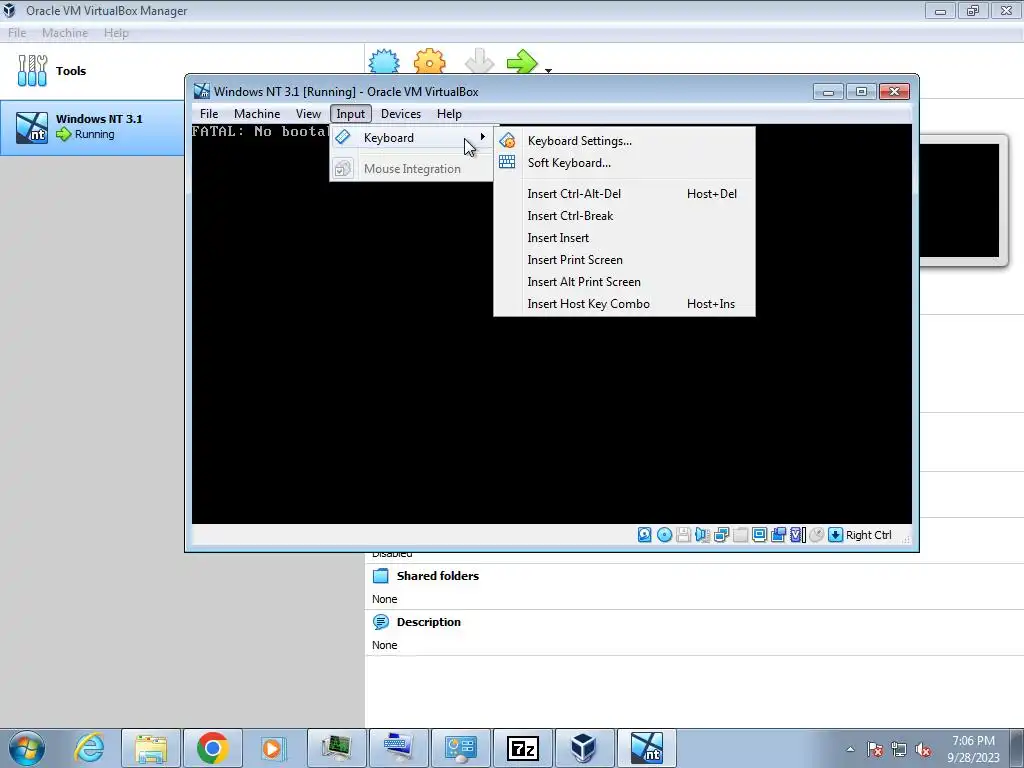Click the grey Discard arrow icon
1024x768 pixels.
[x=479, y=61]
